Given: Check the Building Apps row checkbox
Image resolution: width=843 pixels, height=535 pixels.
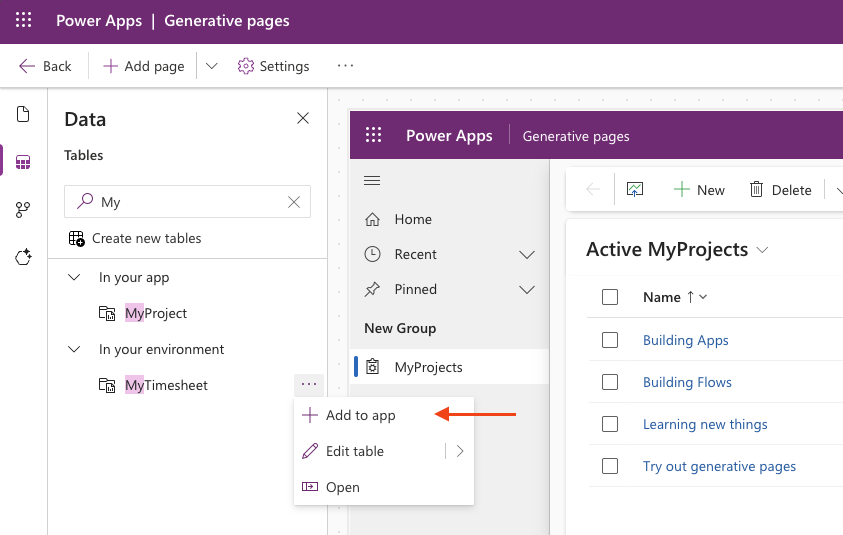Looking at the screenshot, I should (610, 340).
